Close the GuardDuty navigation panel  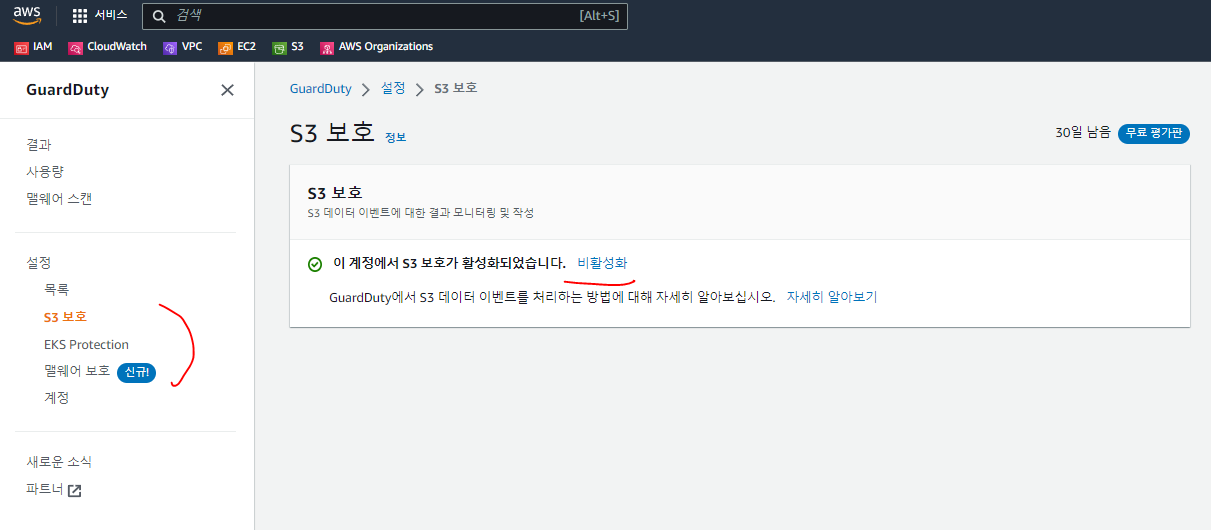(227, 90)
